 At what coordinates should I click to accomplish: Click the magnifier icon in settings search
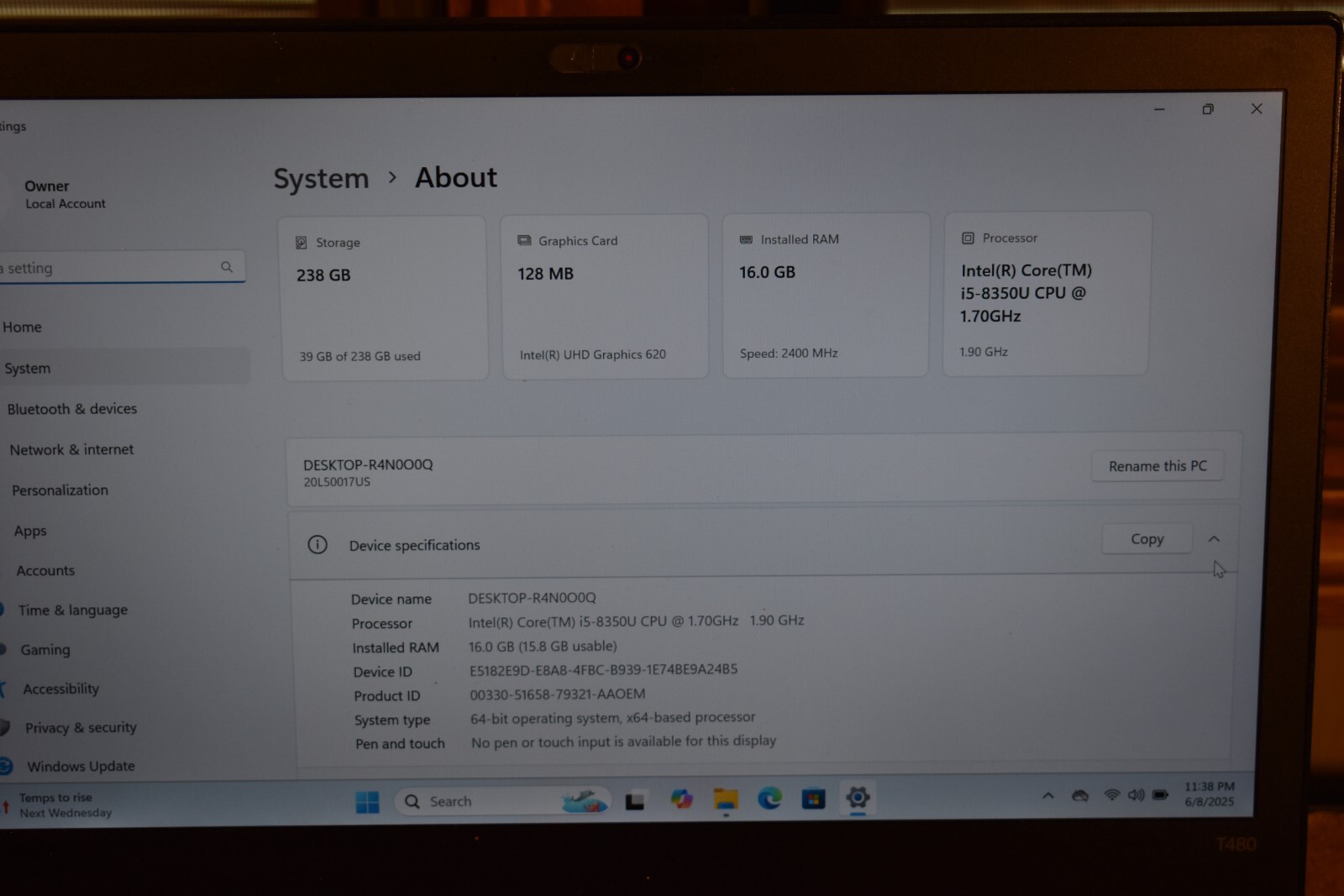click(x=227, y=267)
